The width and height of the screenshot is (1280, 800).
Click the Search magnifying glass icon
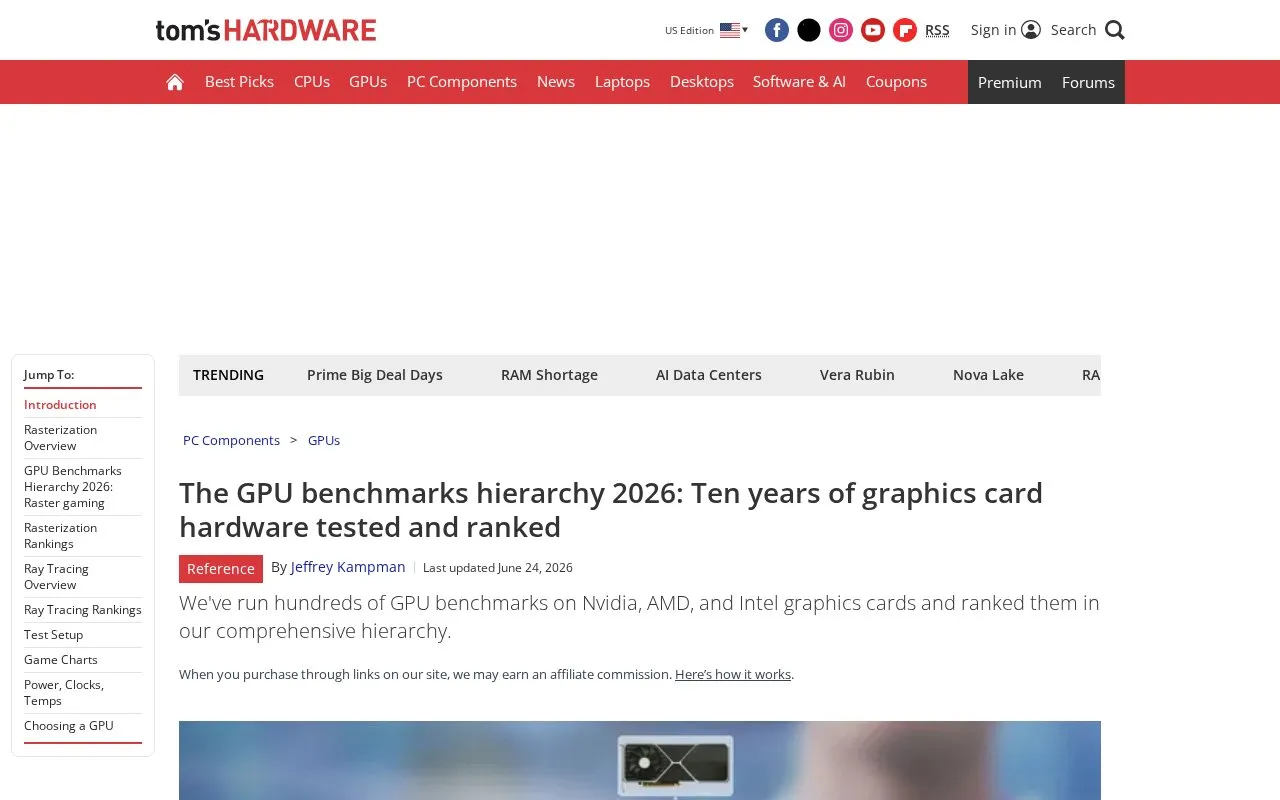(1115, 30)
